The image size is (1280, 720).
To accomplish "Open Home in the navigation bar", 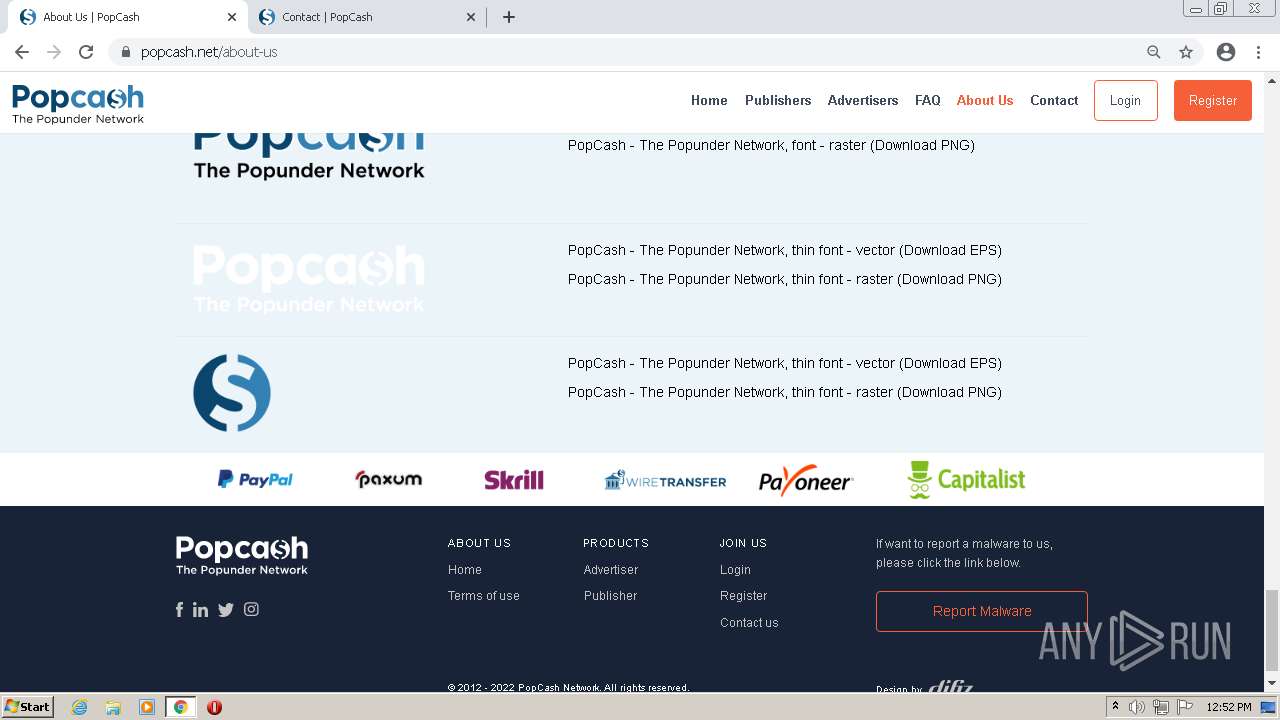I will click(709, 100).
